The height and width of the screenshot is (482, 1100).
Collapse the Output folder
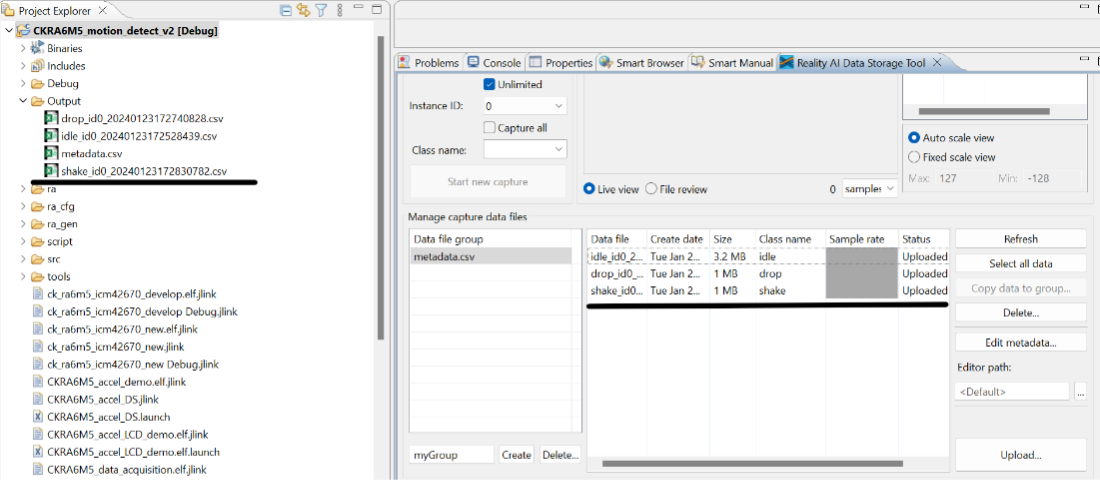23,101
